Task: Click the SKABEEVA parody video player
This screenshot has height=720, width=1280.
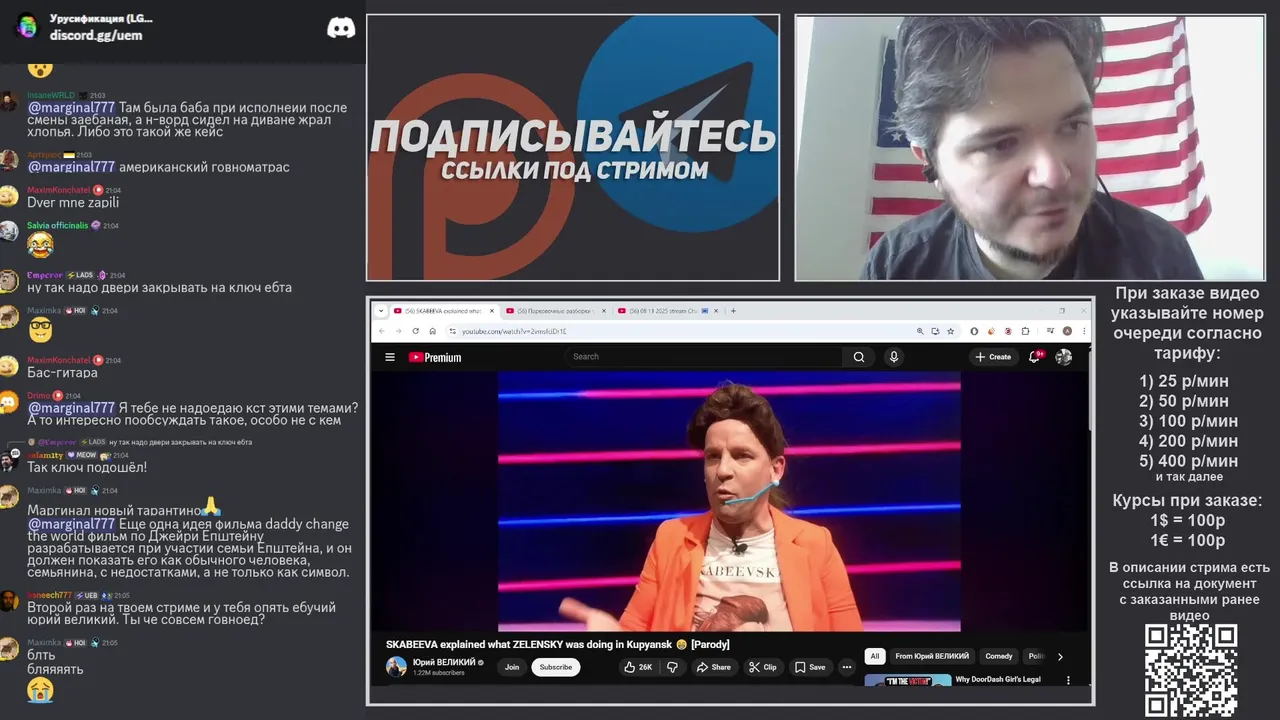Action: tap(729, 502)
